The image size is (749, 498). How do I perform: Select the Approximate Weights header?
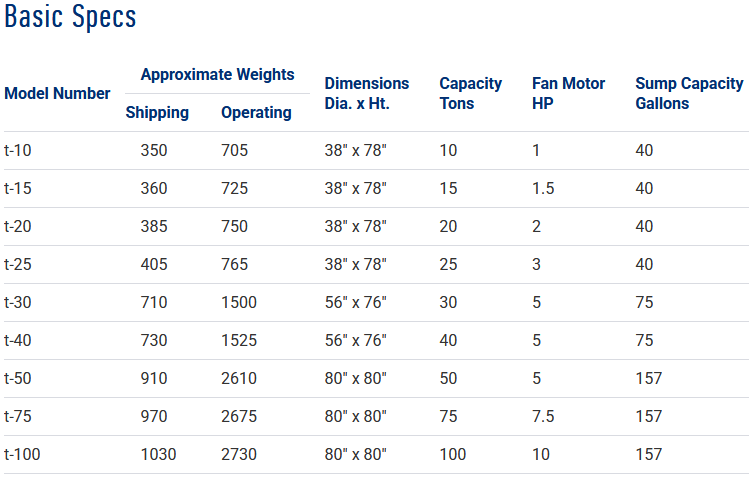217,74
